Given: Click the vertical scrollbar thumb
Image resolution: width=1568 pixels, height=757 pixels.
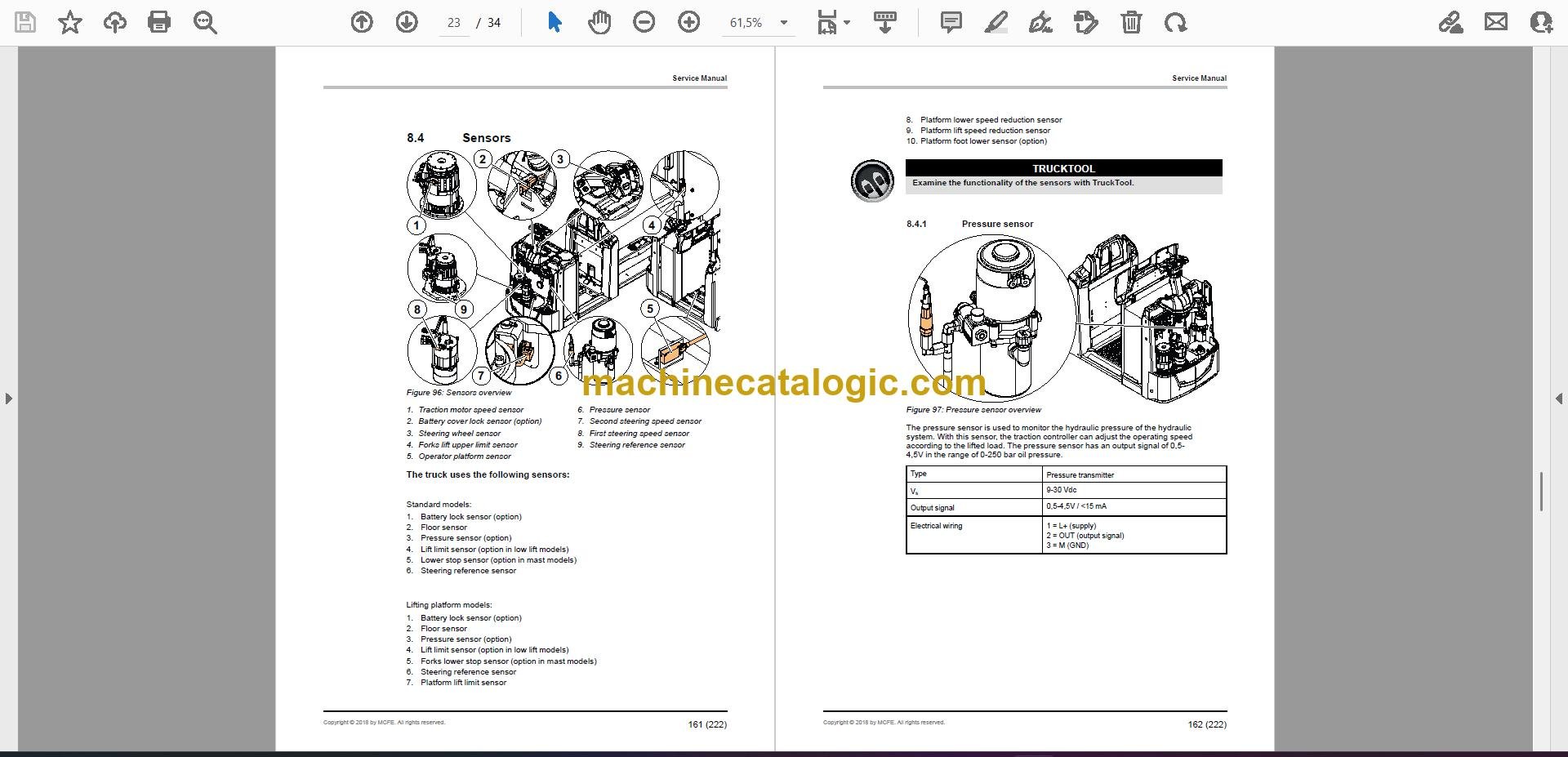Looking at the screenshot, I should coord(1541,492).
